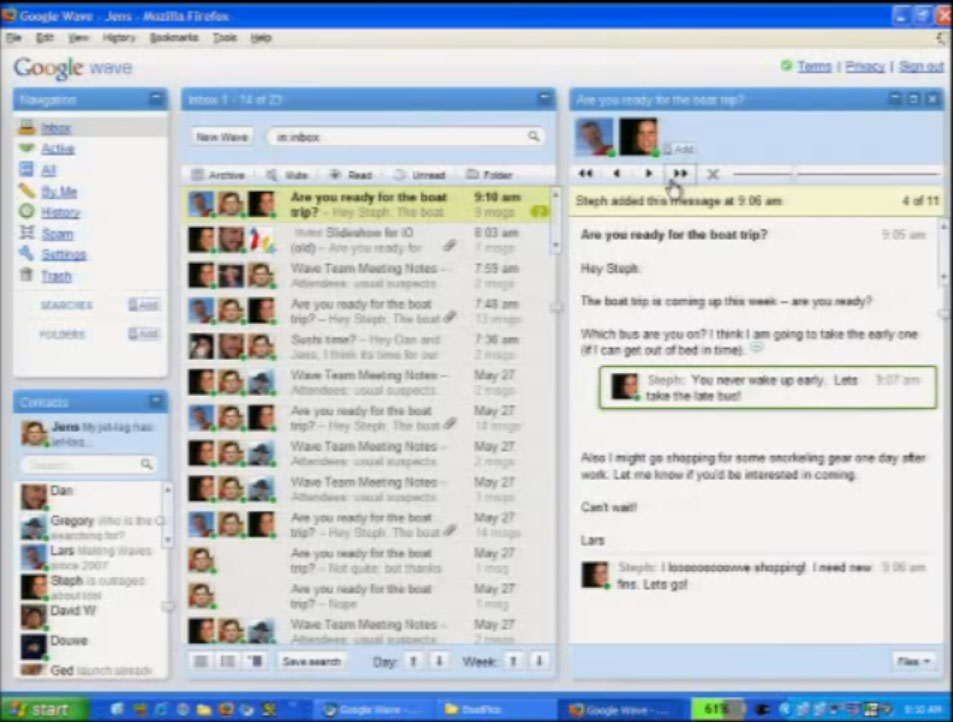Click the Inbox tray icon in navigation
The image size is (953, 722).
tap(27, 128)
